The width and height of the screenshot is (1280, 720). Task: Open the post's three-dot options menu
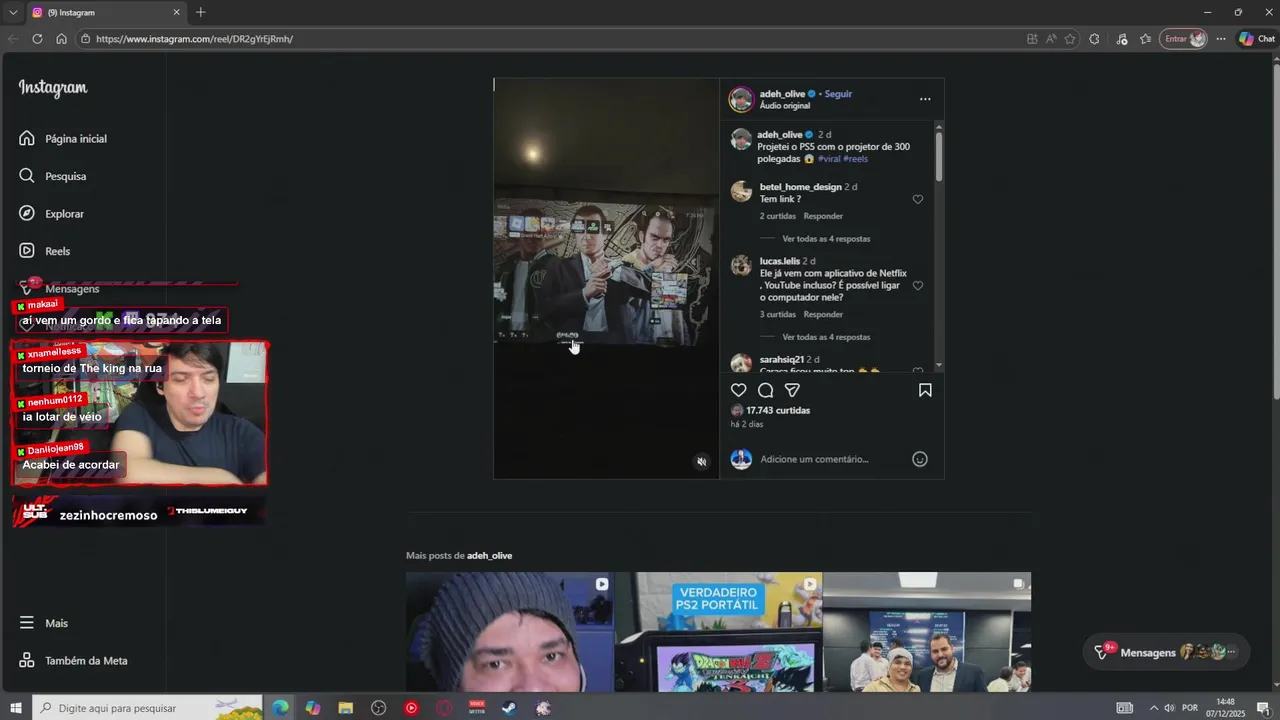click(925, 99)
